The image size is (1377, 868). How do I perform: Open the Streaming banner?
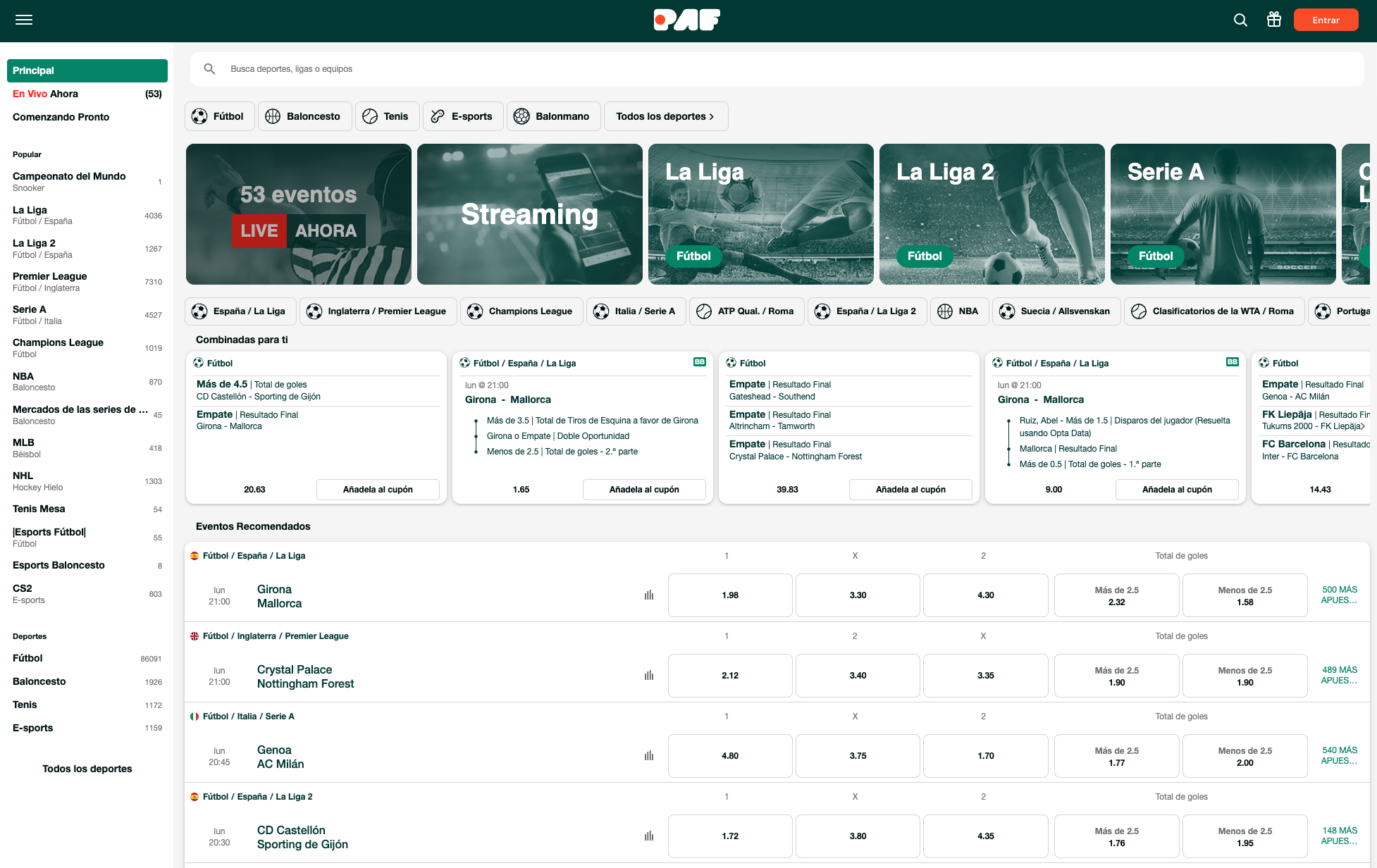[530, 214]
